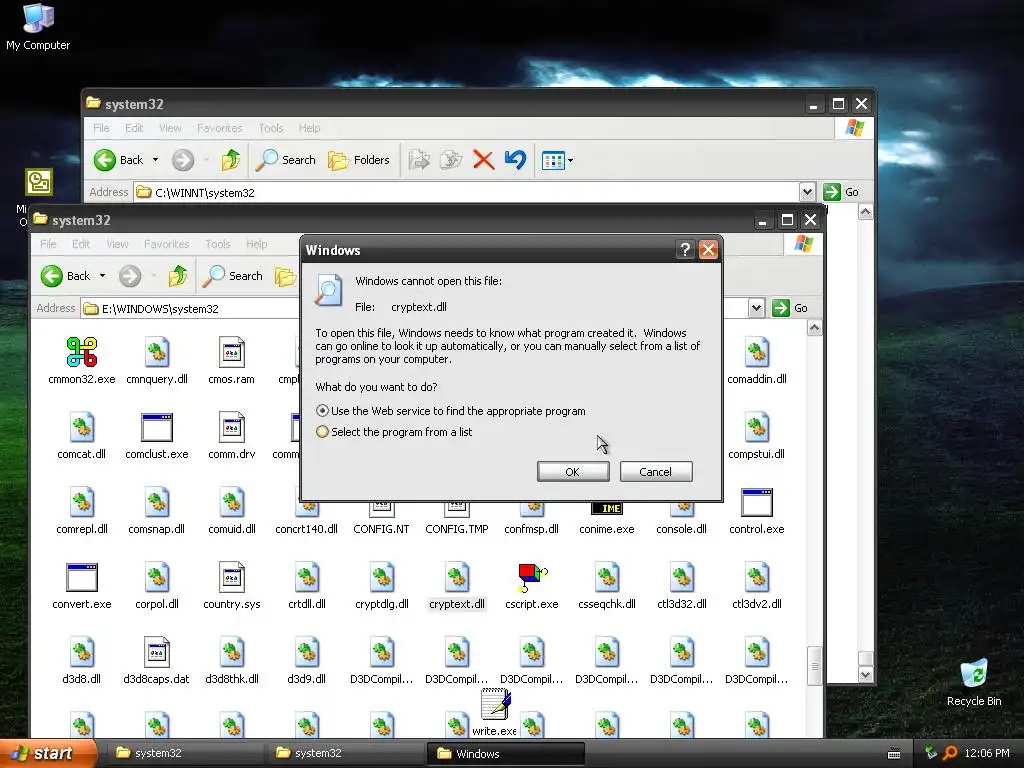Click Undo arrow in back system32 toolbar
Viewport: 1024px width, 768px height.
tap(515, 160)
